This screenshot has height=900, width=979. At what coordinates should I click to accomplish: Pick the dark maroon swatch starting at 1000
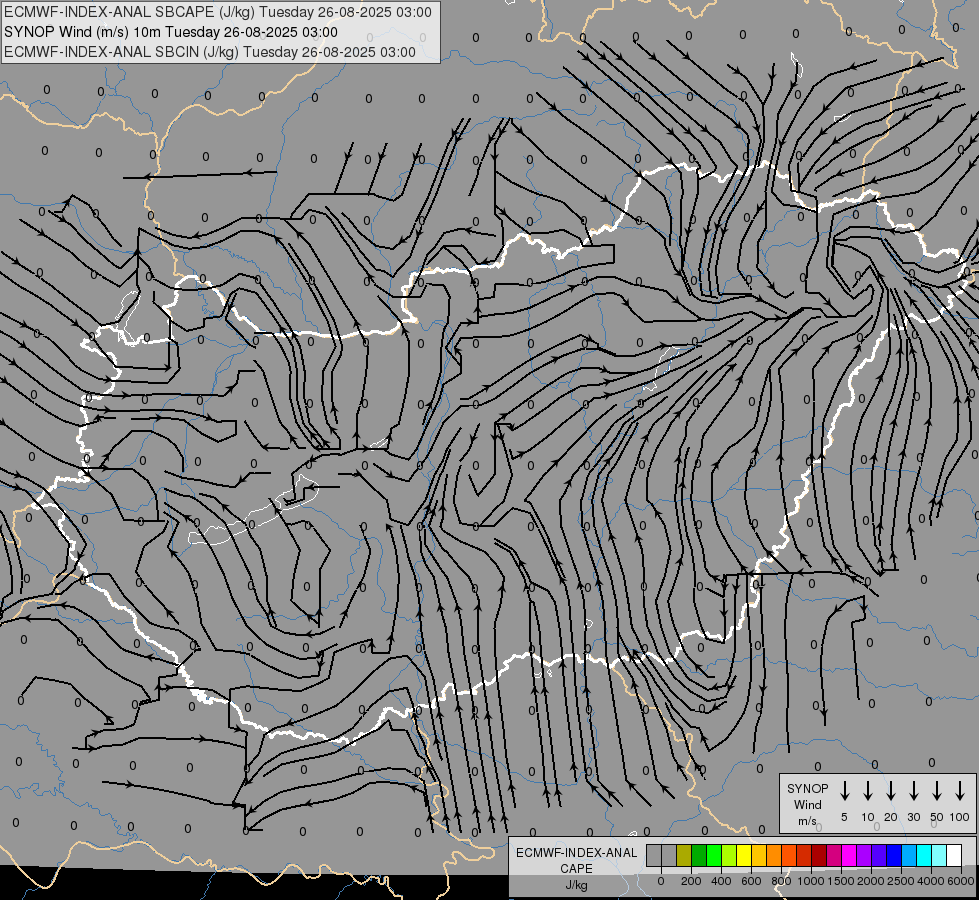coord(819,856)
